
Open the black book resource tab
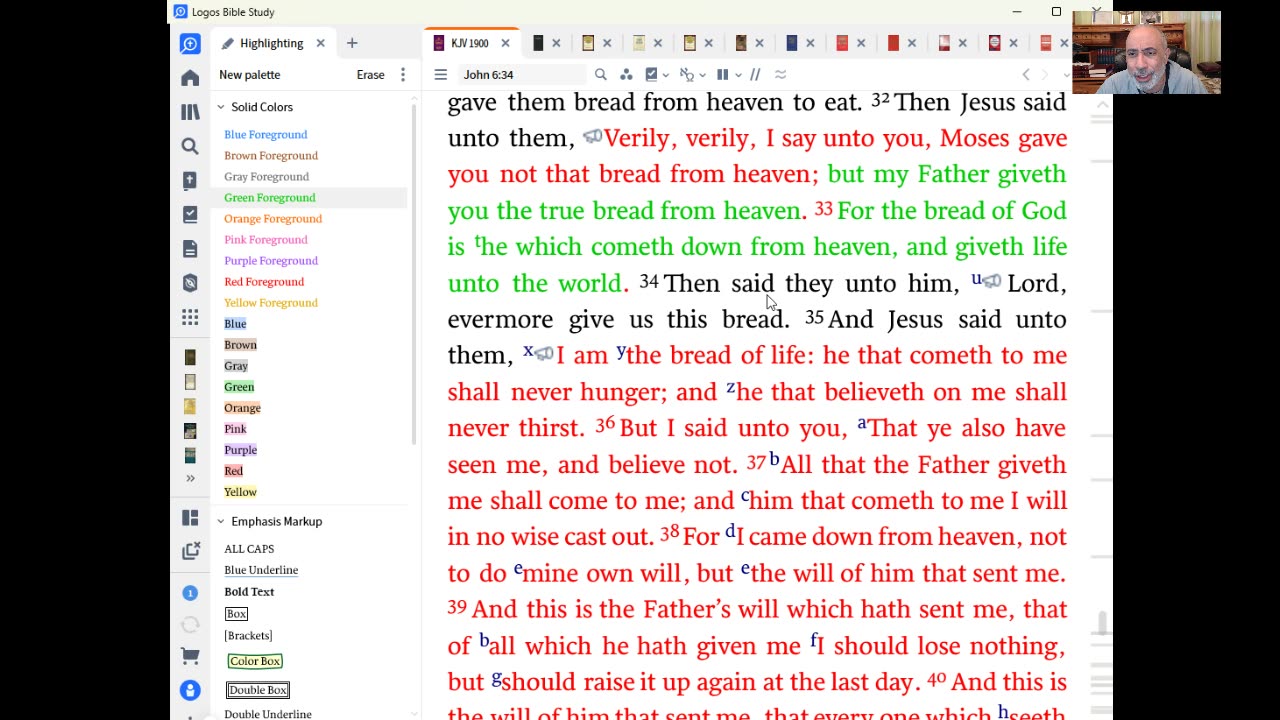click(x=538, y=43)
